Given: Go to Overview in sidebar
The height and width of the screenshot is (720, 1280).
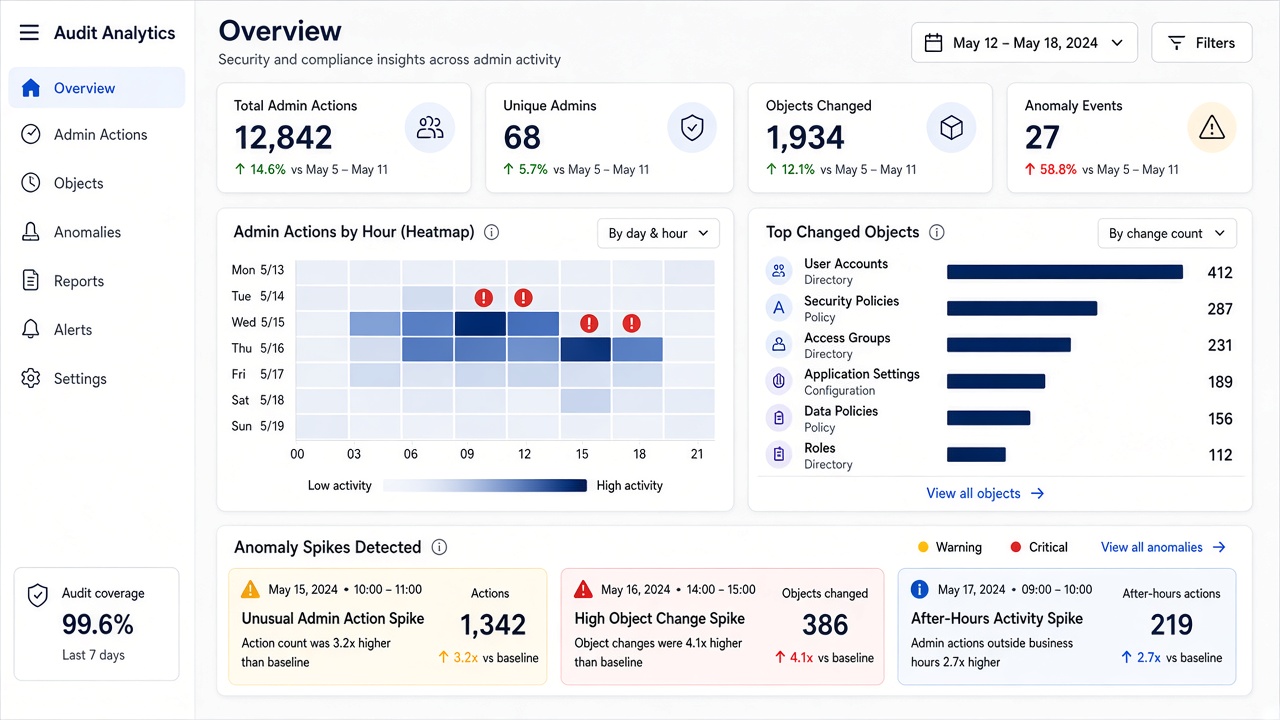Looking at the screenshot, I should 97,88.
